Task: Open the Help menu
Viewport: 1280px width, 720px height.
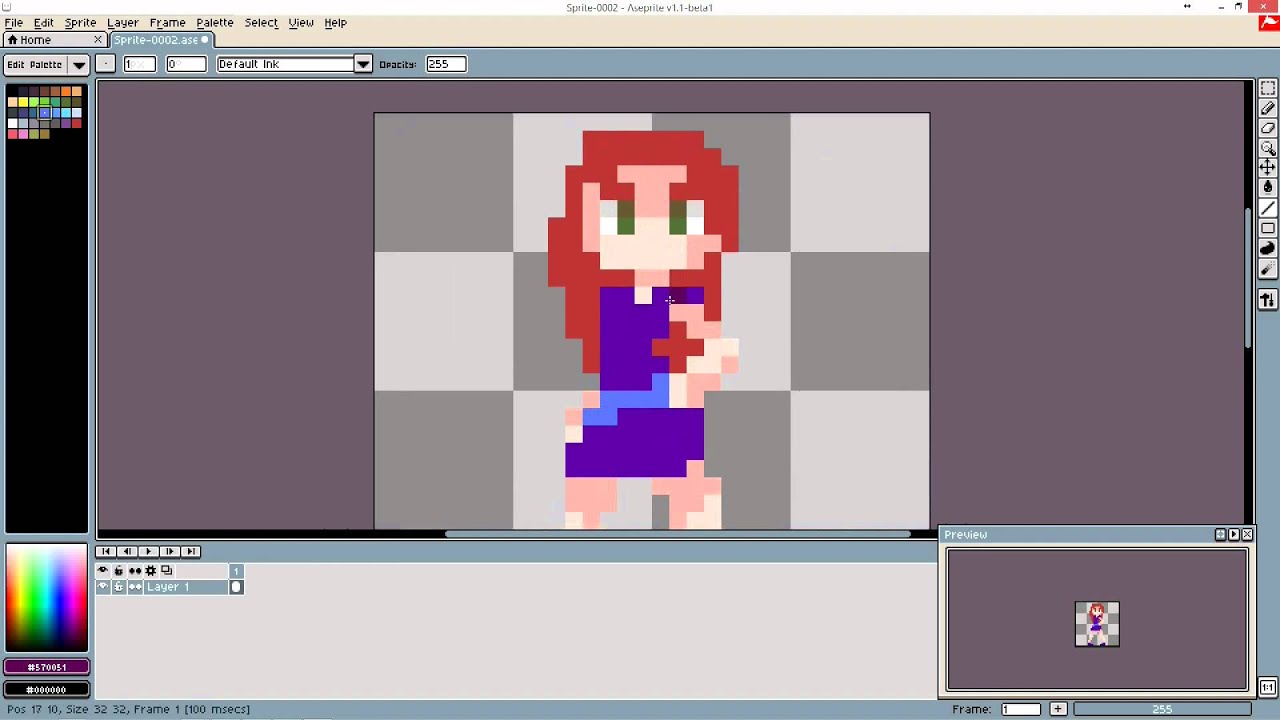Action: [335, 22]
